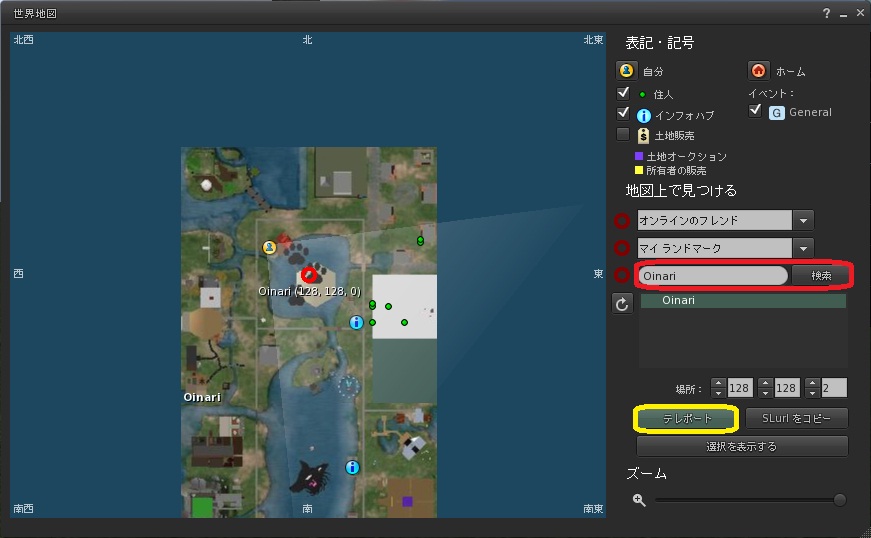Click the ホーム home icon button
Image resolution: width=871 pixels, height=538 pixels.
758,71
